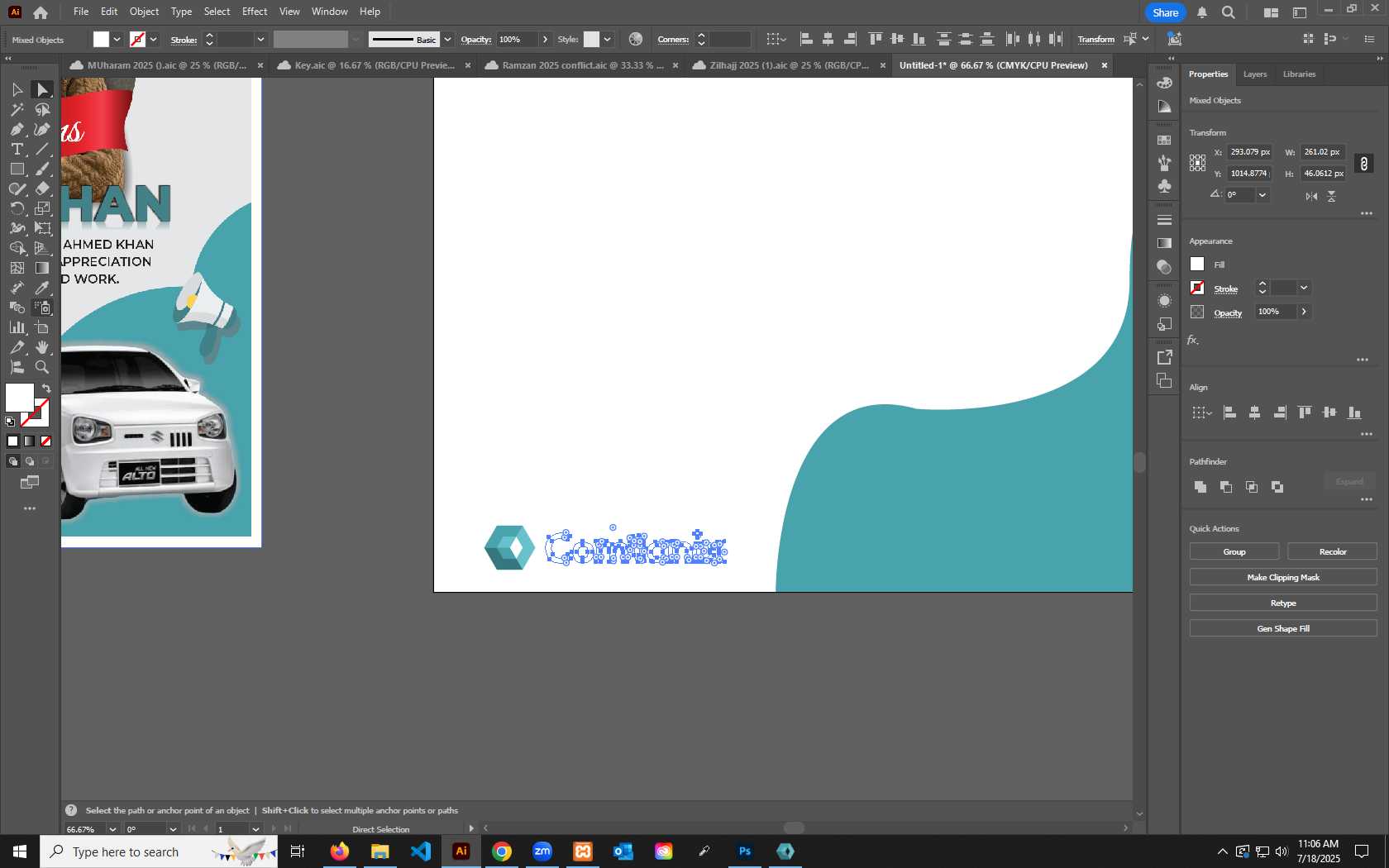Click the Share button

(1165, 12)
